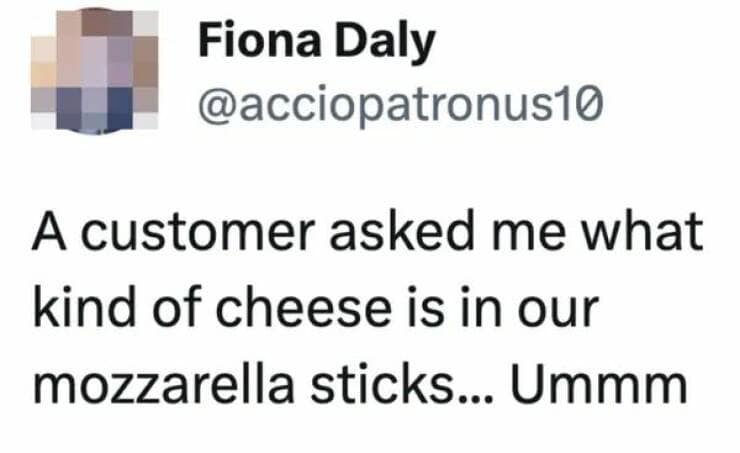This screenshot has height=453, width=740.
Task: Click the word "kind" in the tweet
Action: pyautogui.click(x=80, y=310)
